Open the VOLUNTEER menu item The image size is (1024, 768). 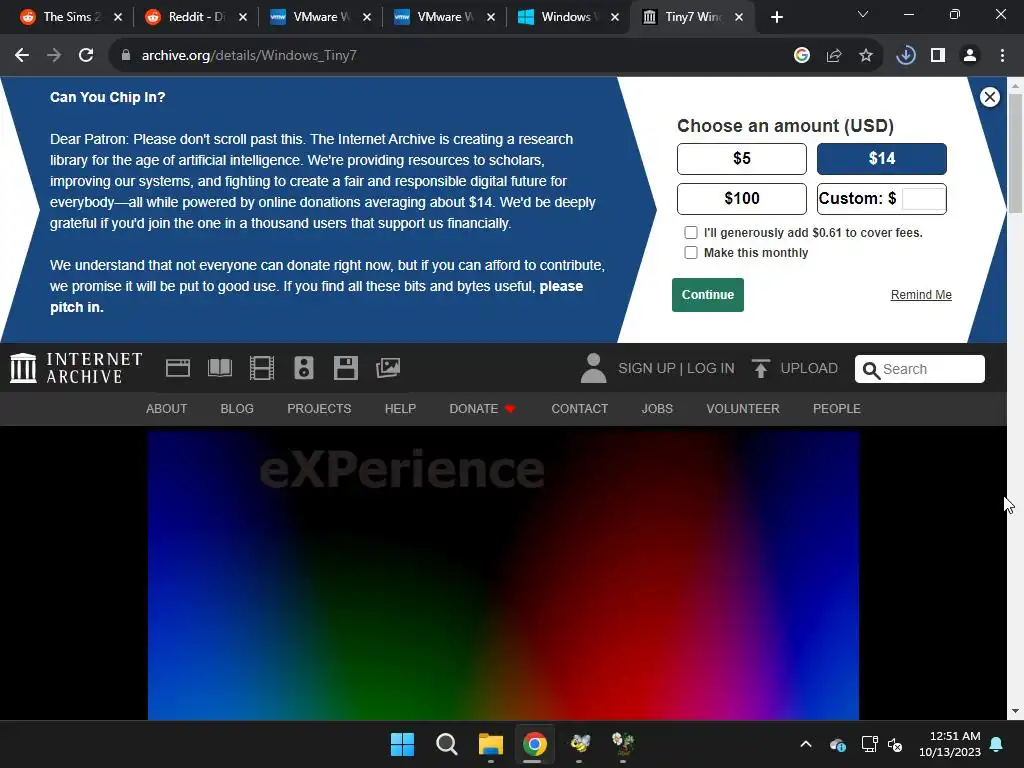(743, 409)
